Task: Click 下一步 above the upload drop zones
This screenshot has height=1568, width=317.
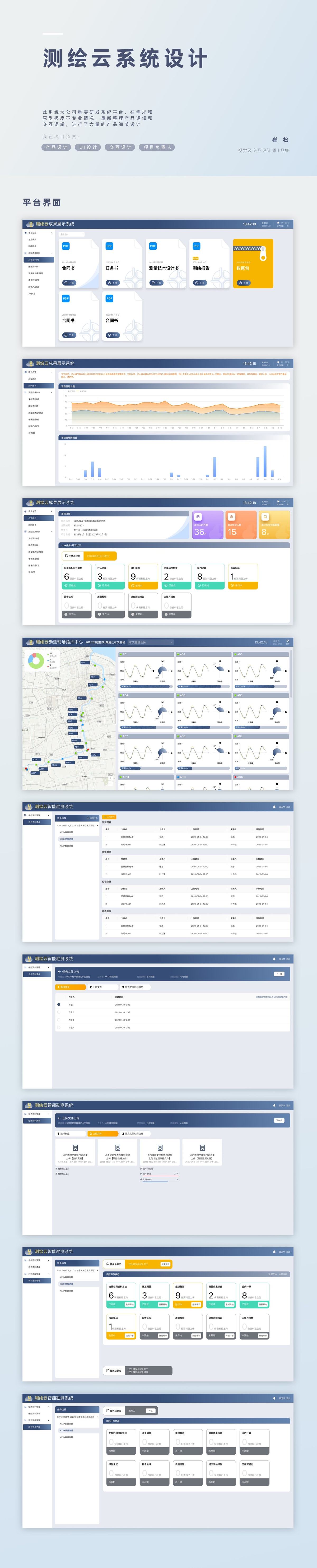Action: (279, 1120)
